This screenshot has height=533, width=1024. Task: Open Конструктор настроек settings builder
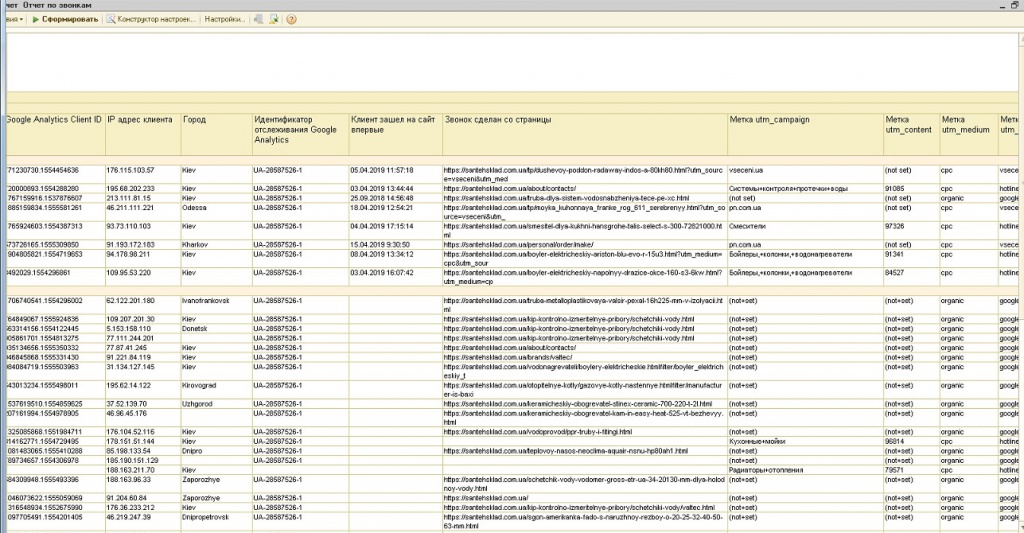(151, 20)
